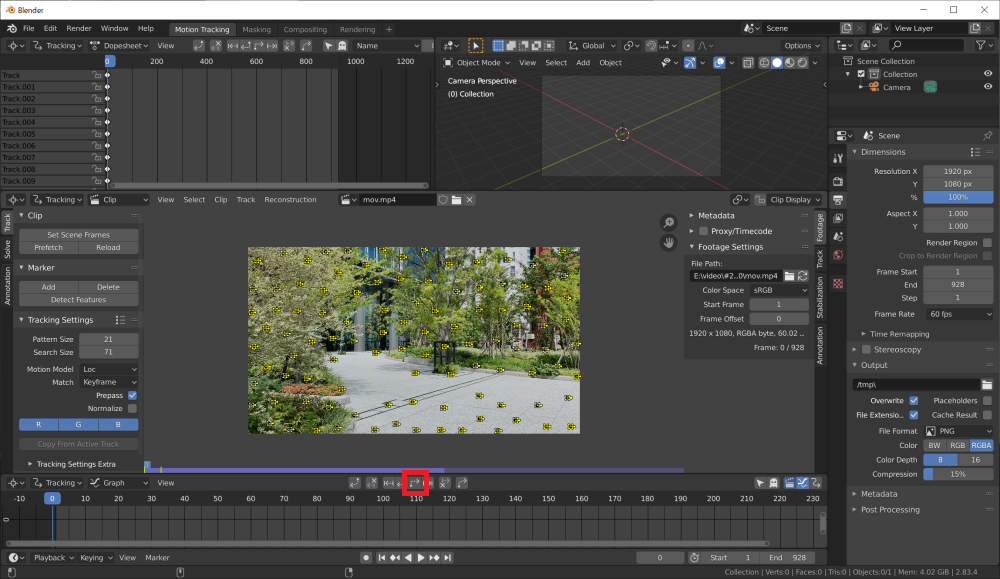Image resolution: width=1000 pixels, height=579 pixels.
Task: Click the Delete marker button
Action: [108, 287]
